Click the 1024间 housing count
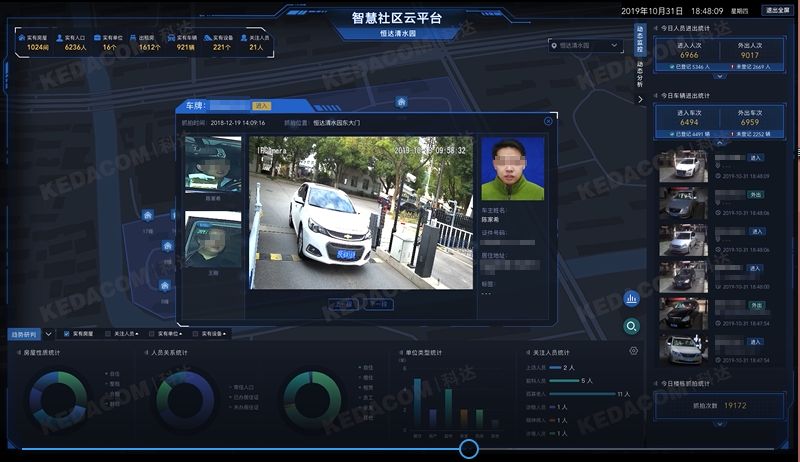This screenshot has height=462, width=800. (38, 47)
